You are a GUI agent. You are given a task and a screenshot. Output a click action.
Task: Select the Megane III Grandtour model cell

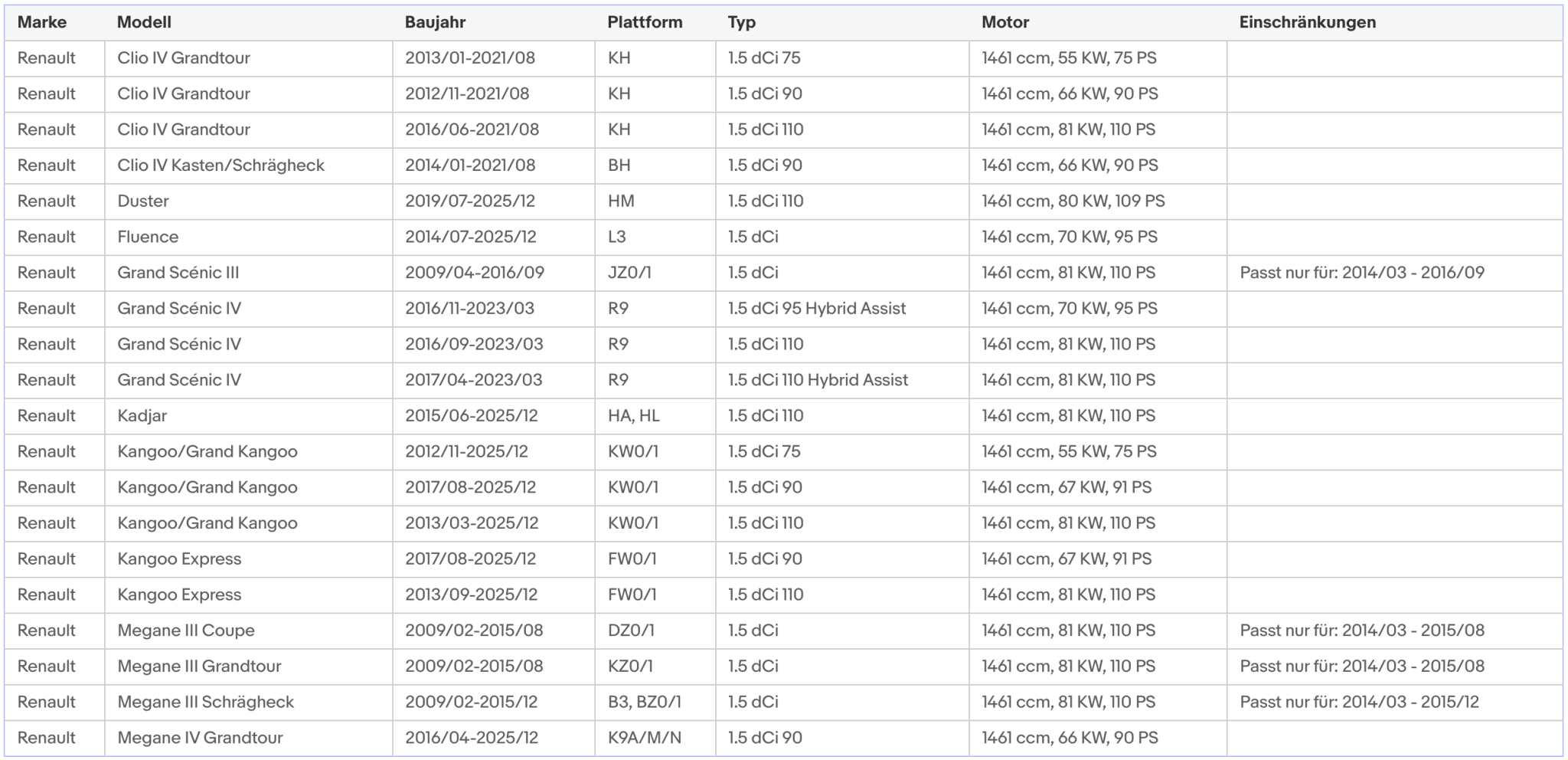(x=249, y=667)
